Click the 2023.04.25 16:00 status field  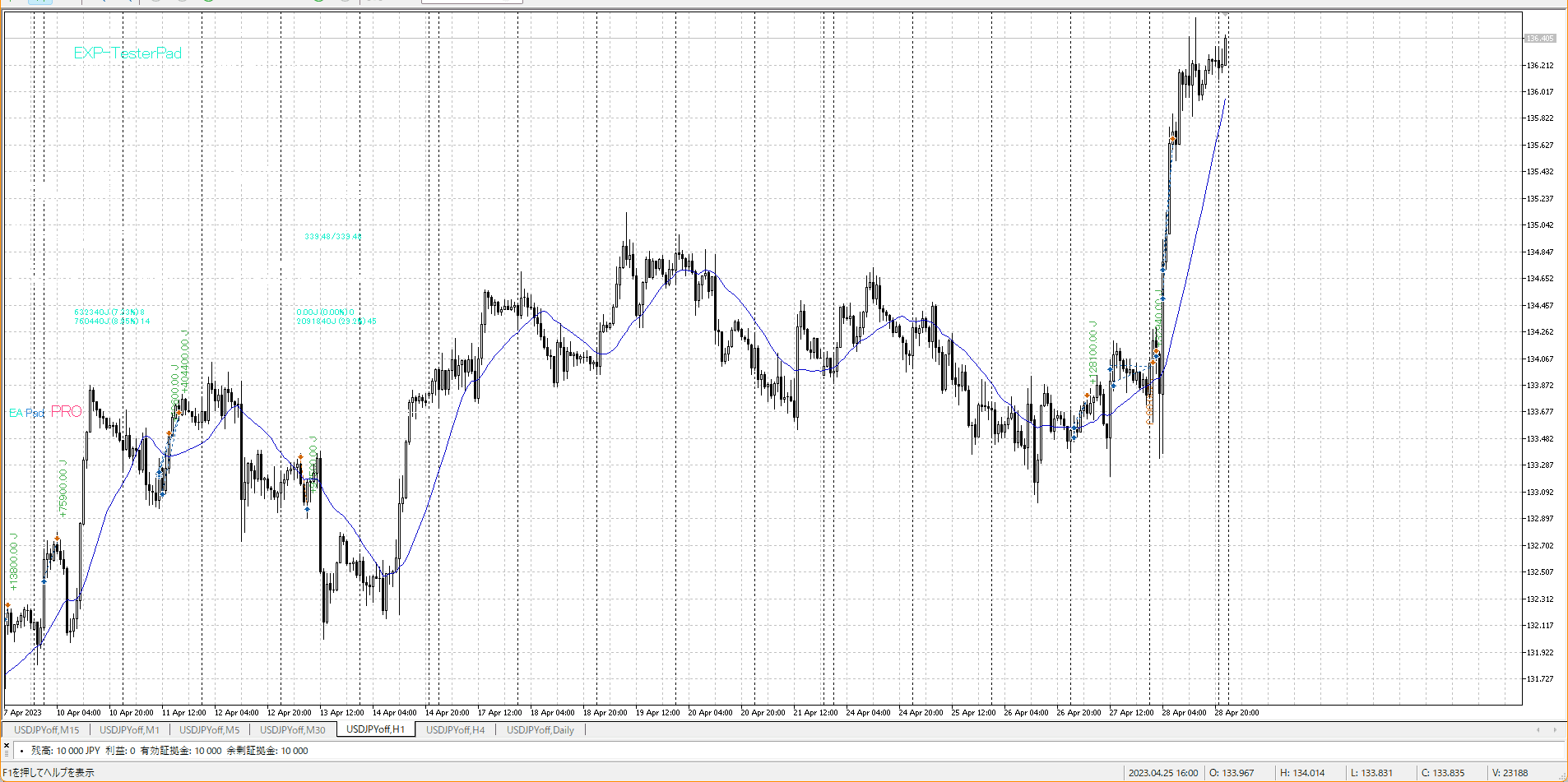point(1162,773)
